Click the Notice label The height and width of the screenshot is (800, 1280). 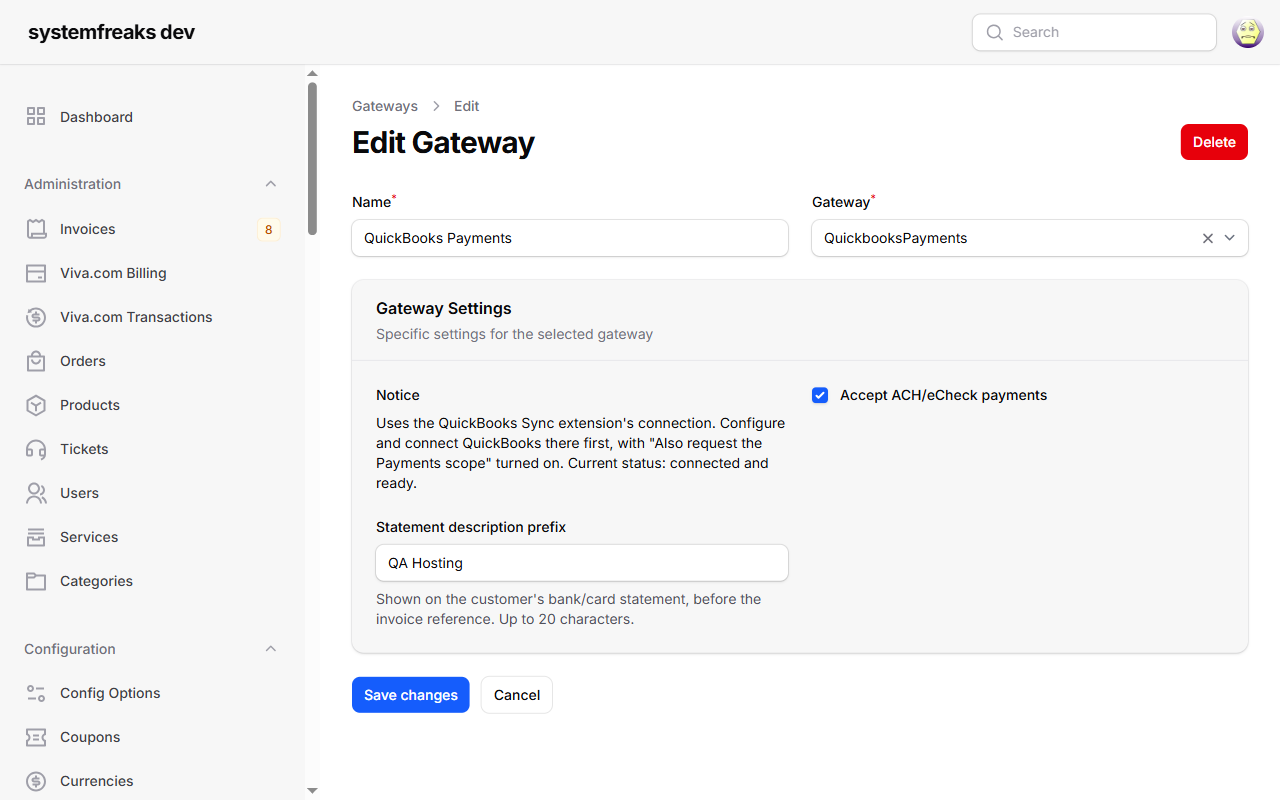(x=398, y=395)
